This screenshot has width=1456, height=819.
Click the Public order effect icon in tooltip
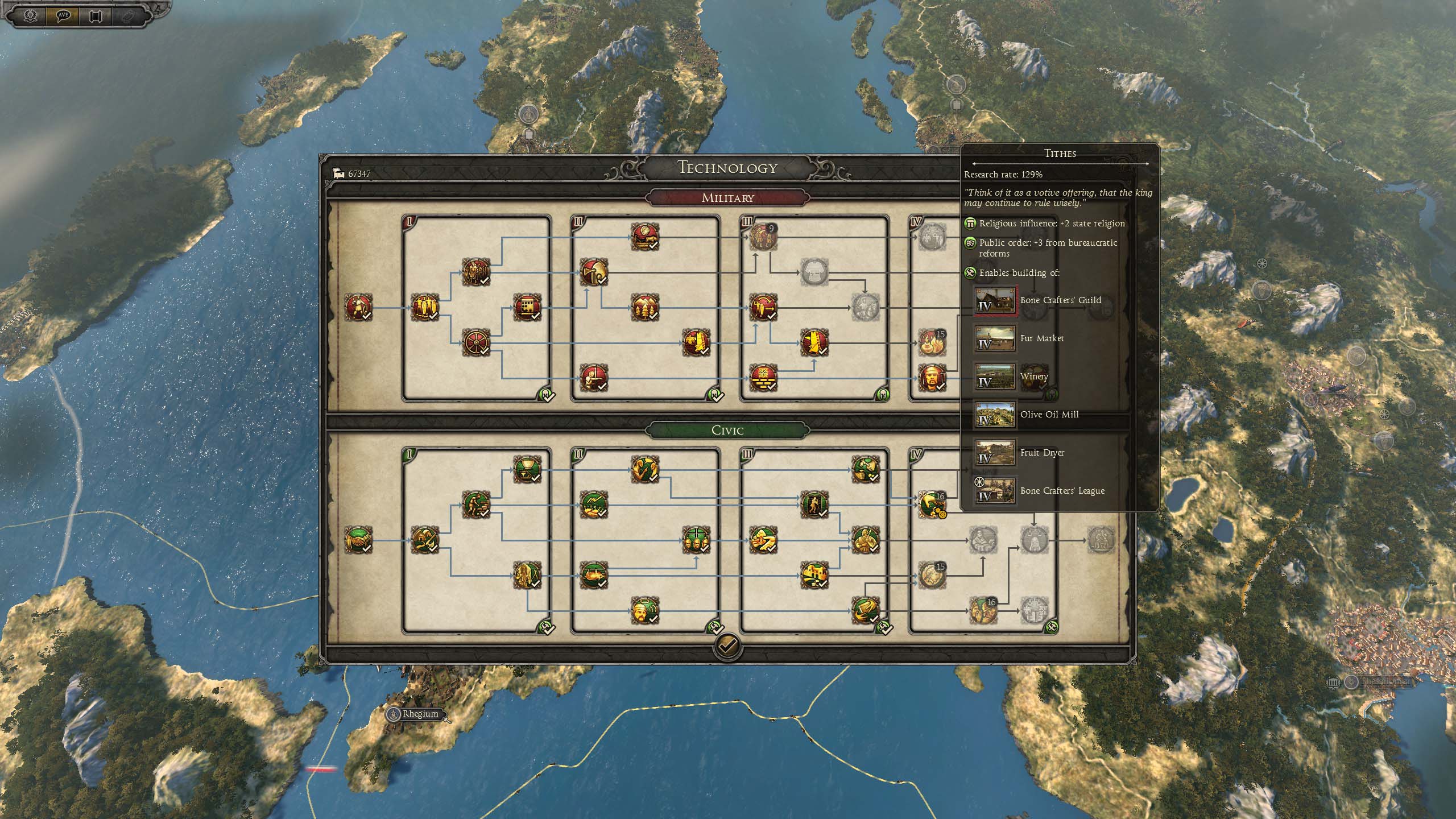(x=970, y=243)
